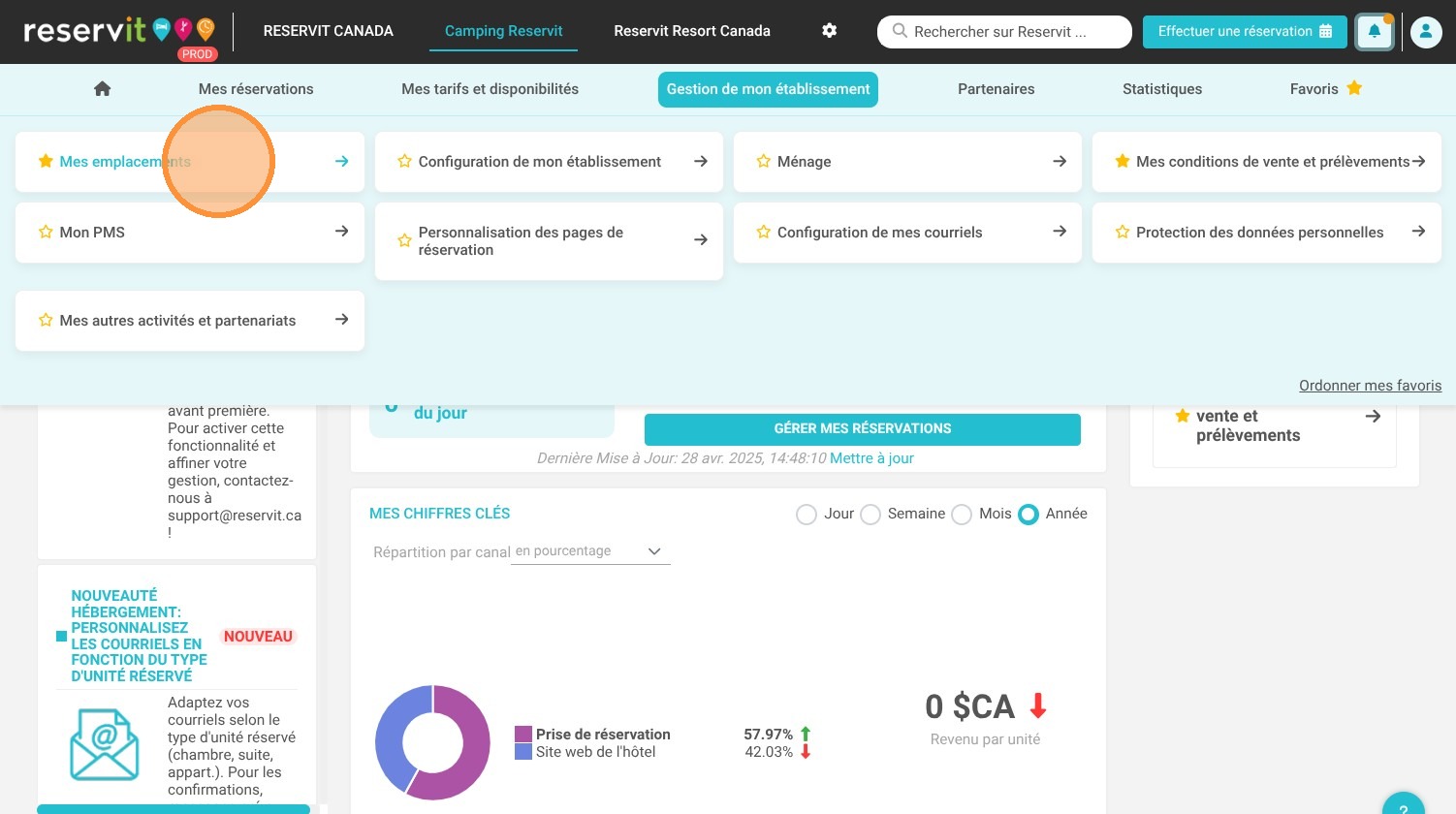
Task: Toggle favorite star on Protection des données personnelles
Action: (x=1122, y=232)
